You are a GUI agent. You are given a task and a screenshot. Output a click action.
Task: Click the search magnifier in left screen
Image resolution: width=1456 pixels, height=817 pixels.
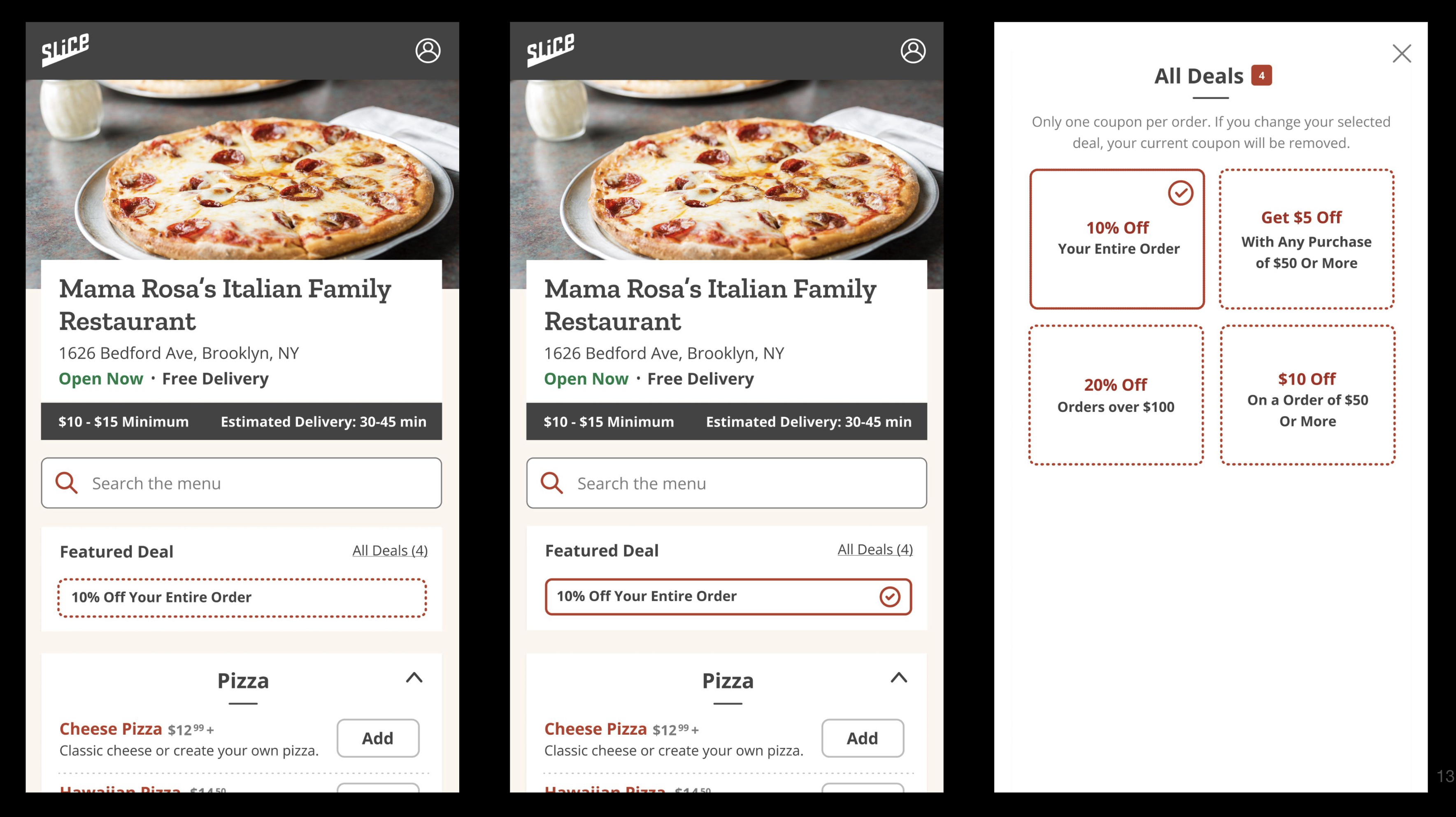tap(66, 483)
